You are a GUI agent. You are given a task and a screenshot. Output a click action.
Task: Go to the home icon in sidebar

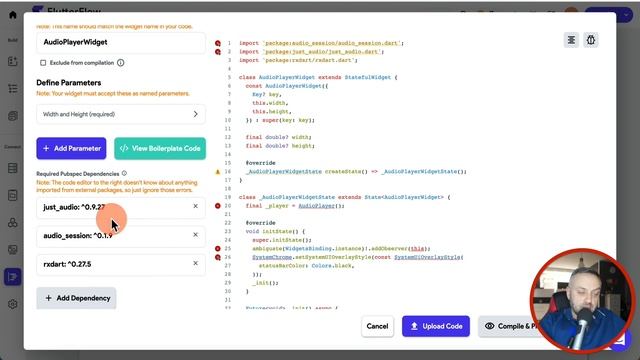[x=13, y=15]
